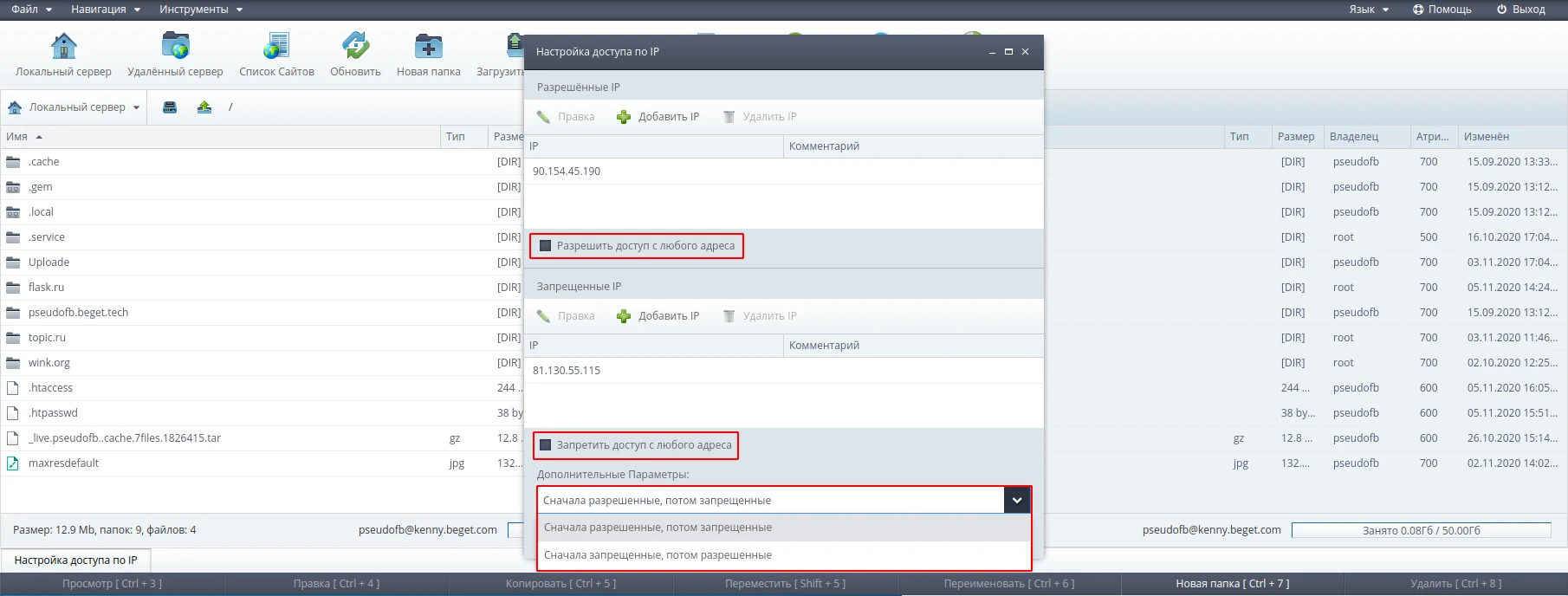Enable deny access from any address checkbox
Image resolution: width=1568 pixels, height=596 pixels.
[x=546, y=445]
